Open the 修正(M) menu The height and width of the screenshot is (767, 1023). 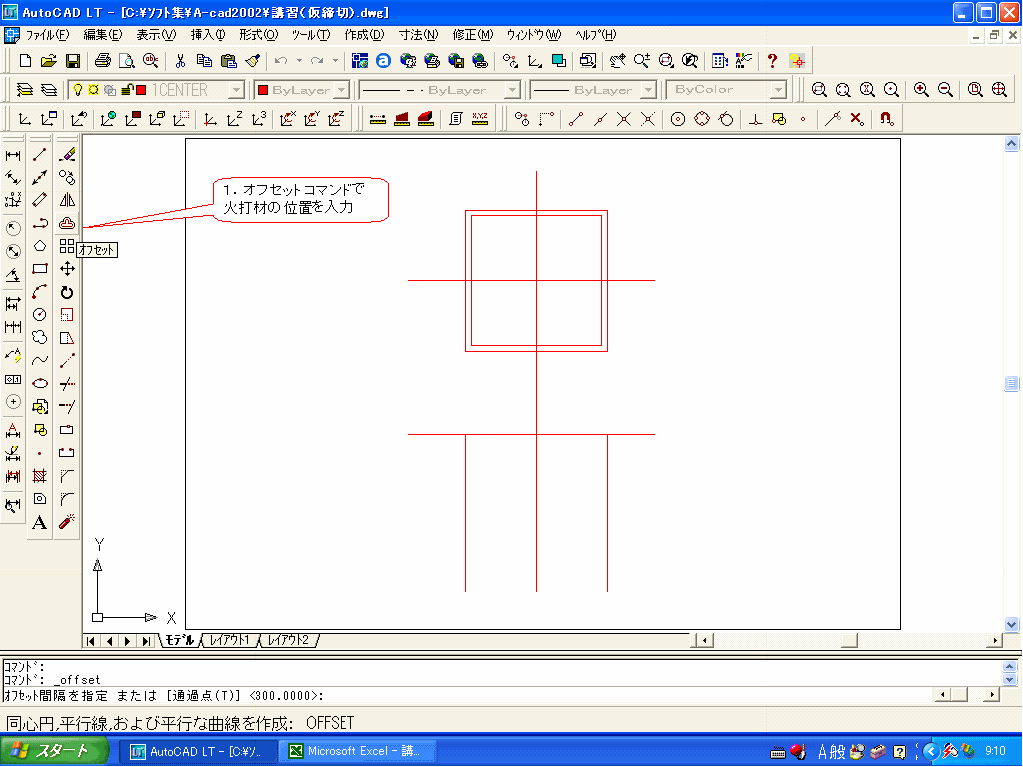tap(472, 35)
